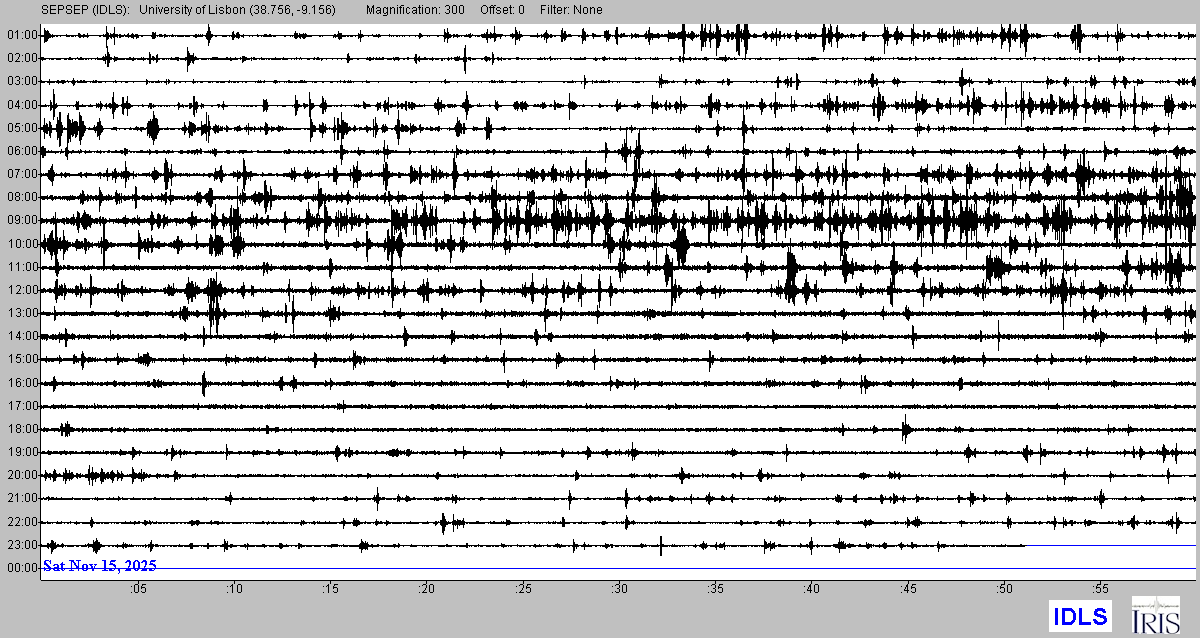
Task: Click the :30 minute axis tick
Action: tap(620, 590)
